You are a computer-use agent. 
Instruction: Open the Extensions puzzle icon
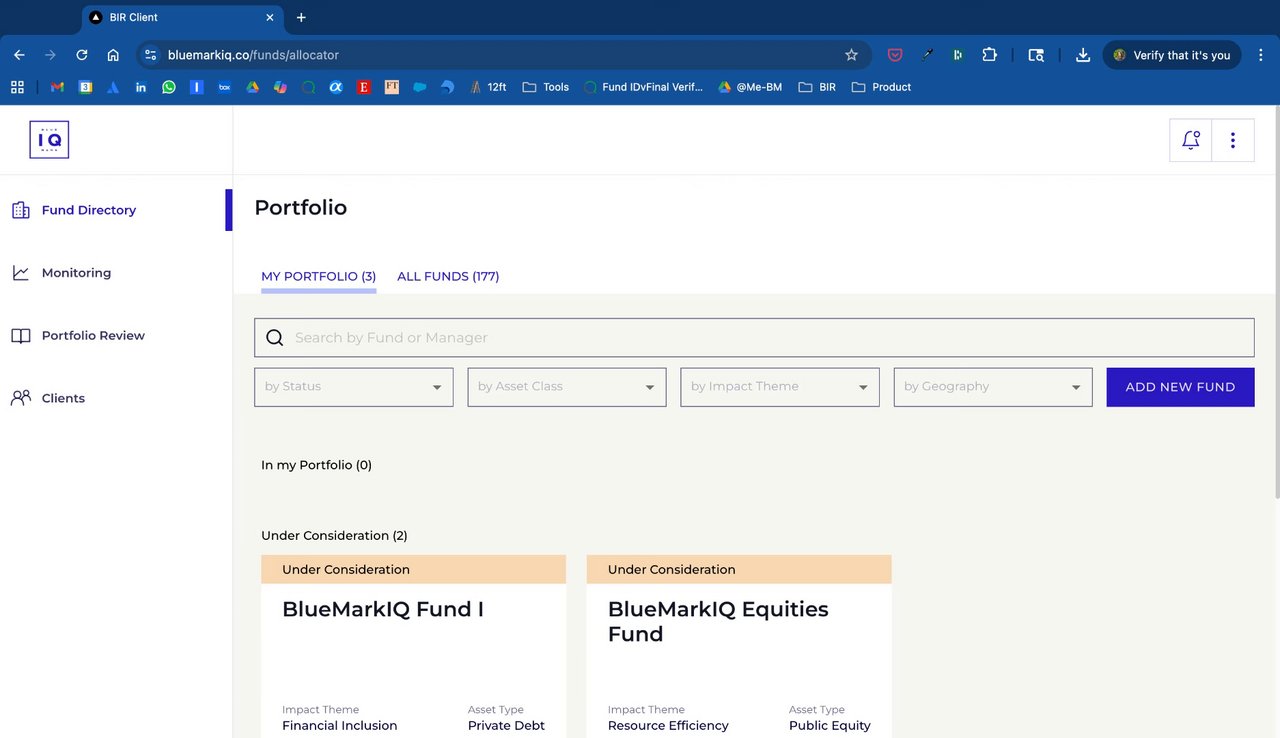(x=989, y=55)
